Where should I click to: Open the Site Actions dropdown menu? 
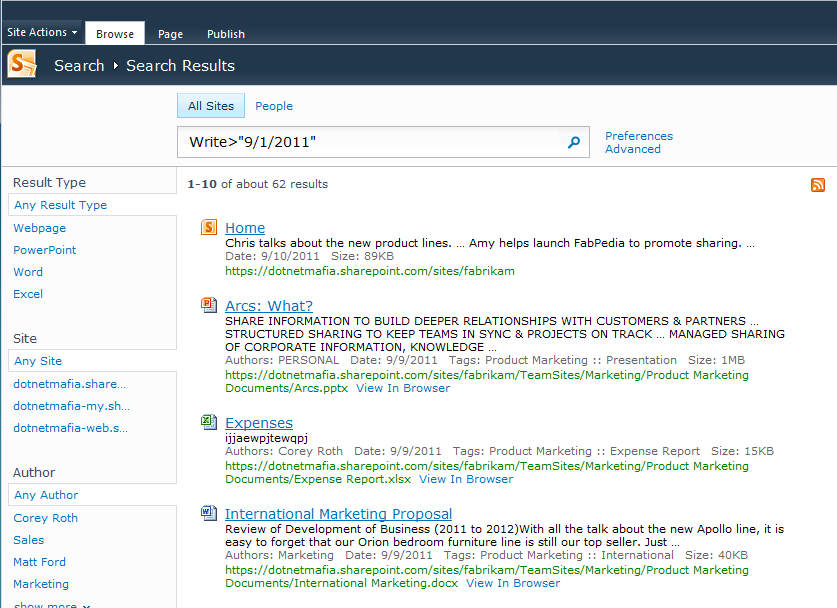(42, 32)
